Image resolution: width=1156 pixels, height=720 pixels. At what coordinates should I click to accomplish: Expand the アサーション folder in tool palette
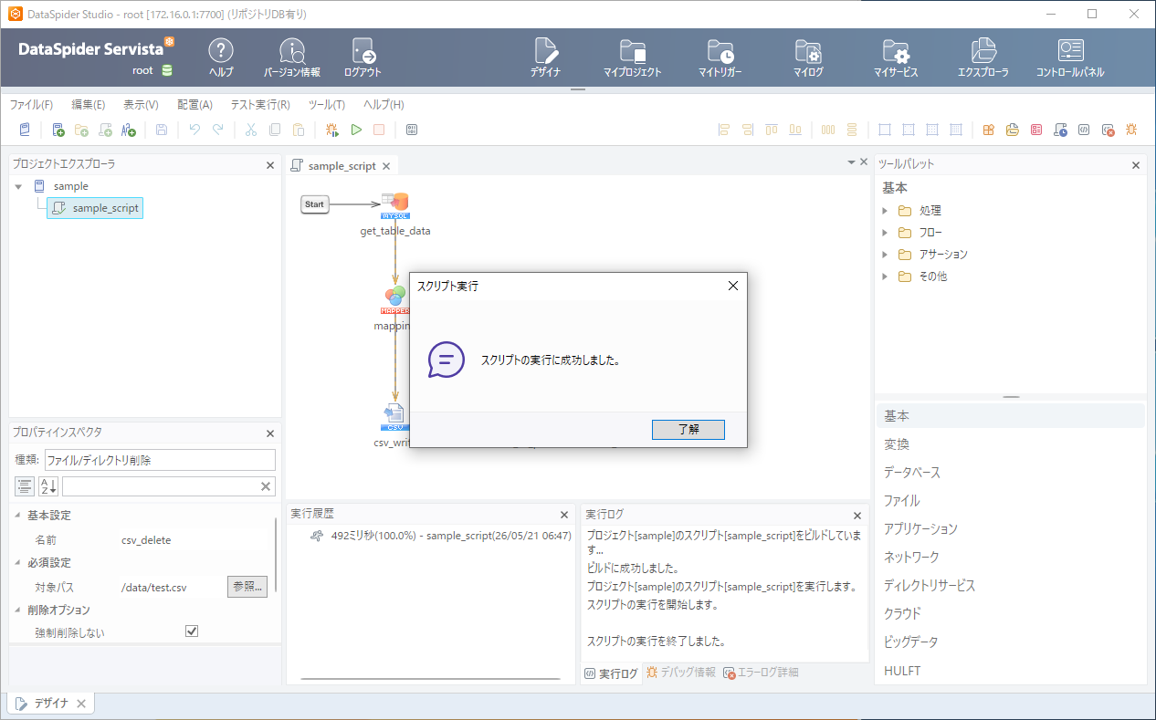(885, 254)
